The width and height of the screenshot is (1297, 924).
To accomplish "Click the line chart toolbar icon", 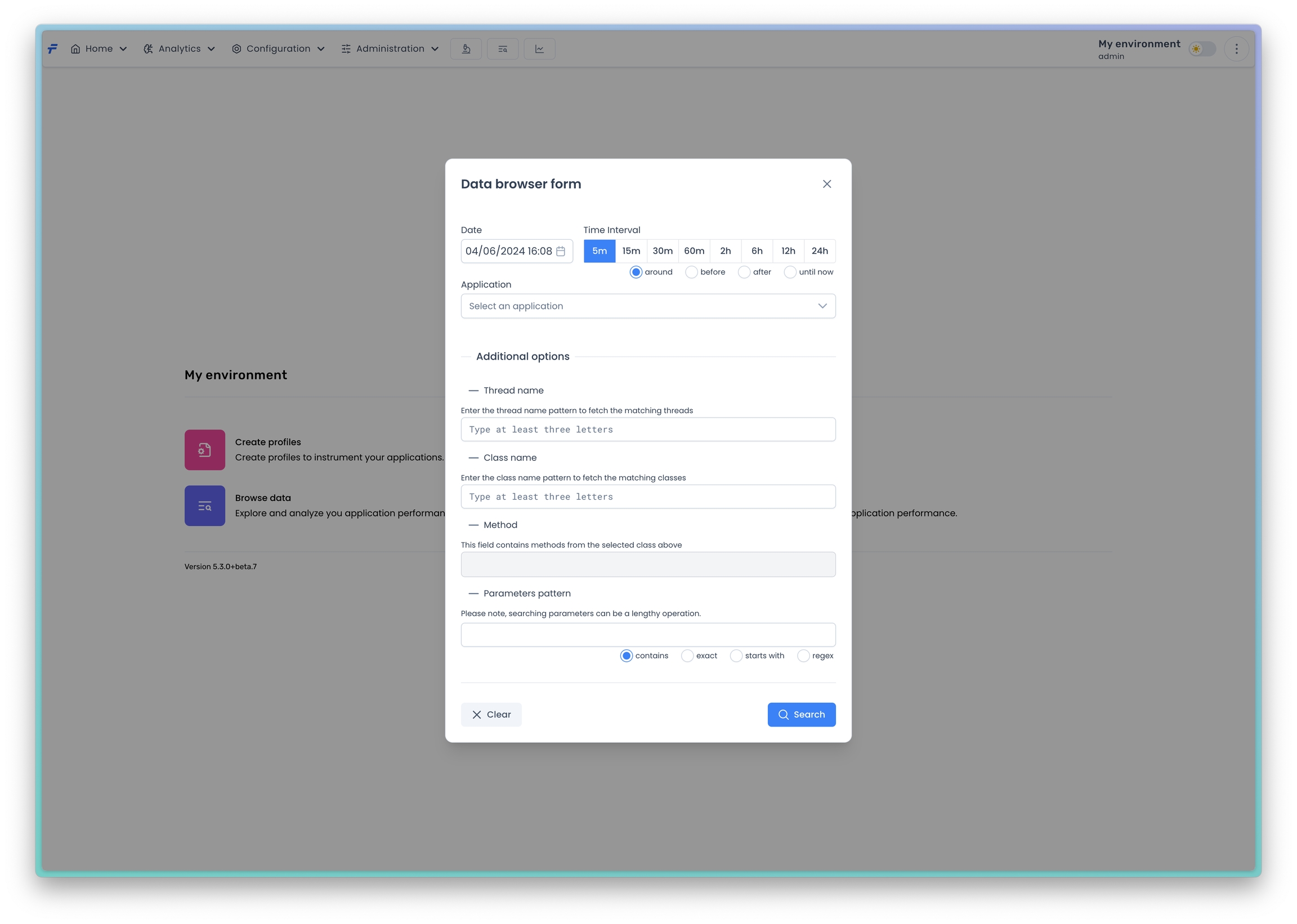I will (539, 49).
